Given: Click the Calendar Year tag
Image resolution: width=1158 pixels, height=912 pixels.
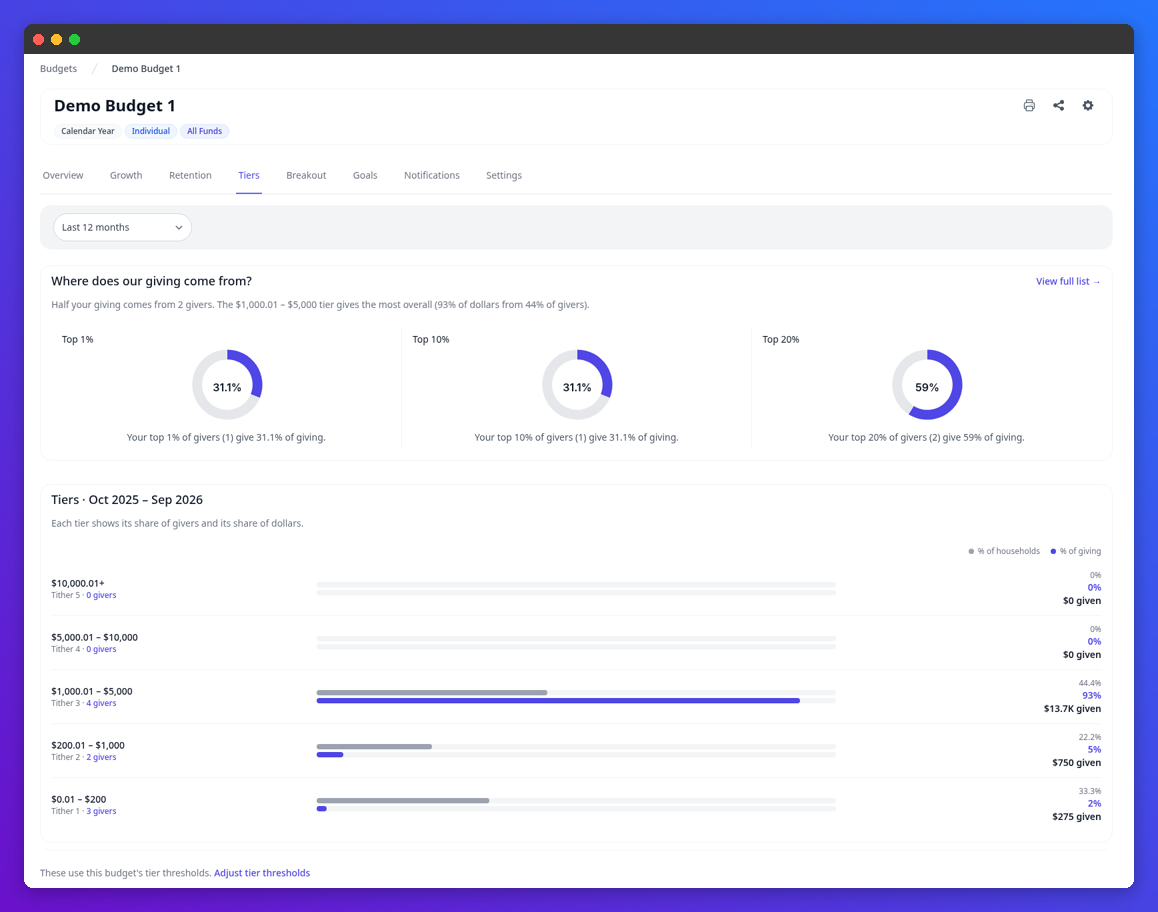Looking at the screenshot, I should pyautogui.click(x=88, y=131).
